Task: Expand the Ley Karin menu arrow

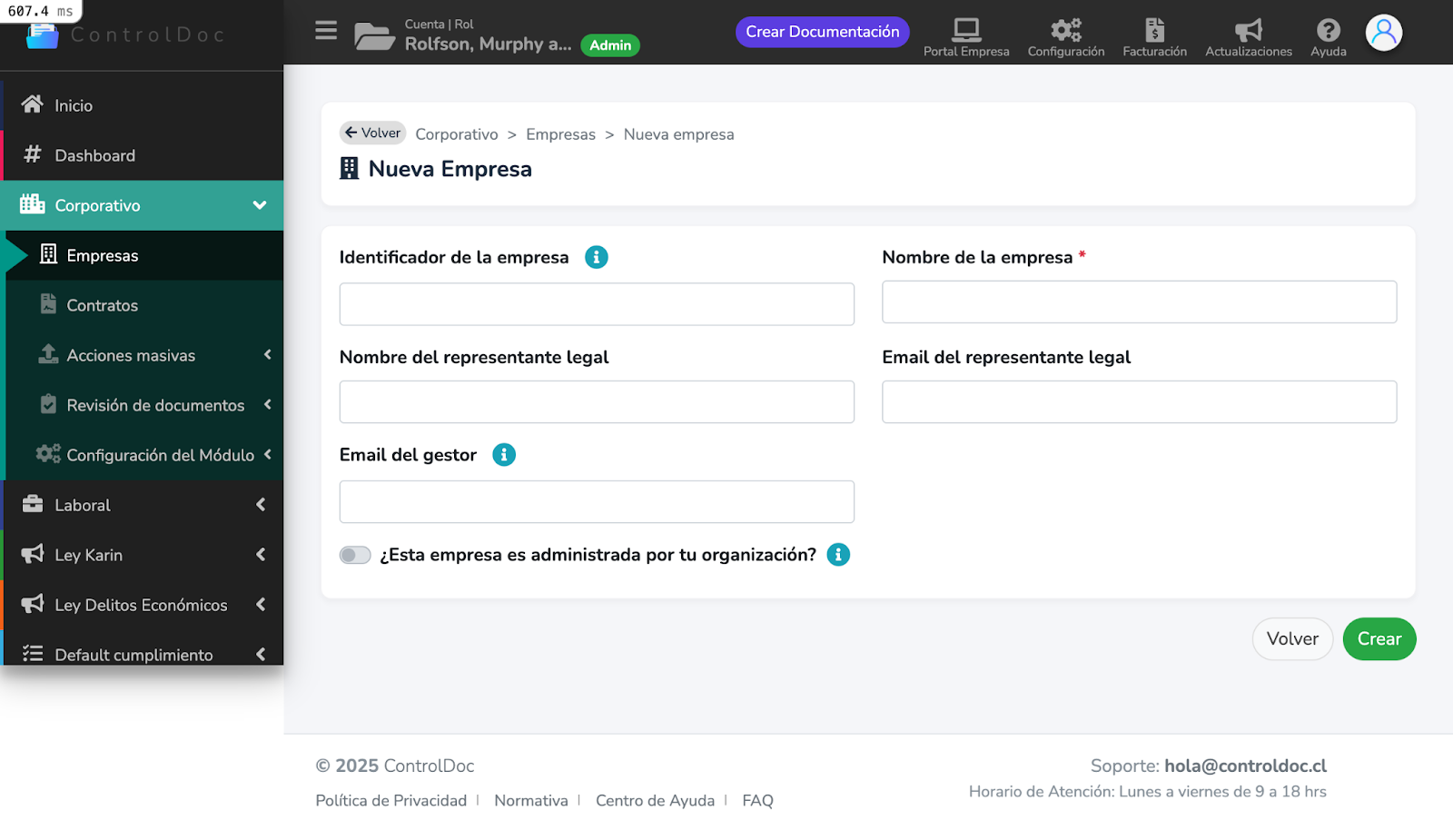Action: 261,555
